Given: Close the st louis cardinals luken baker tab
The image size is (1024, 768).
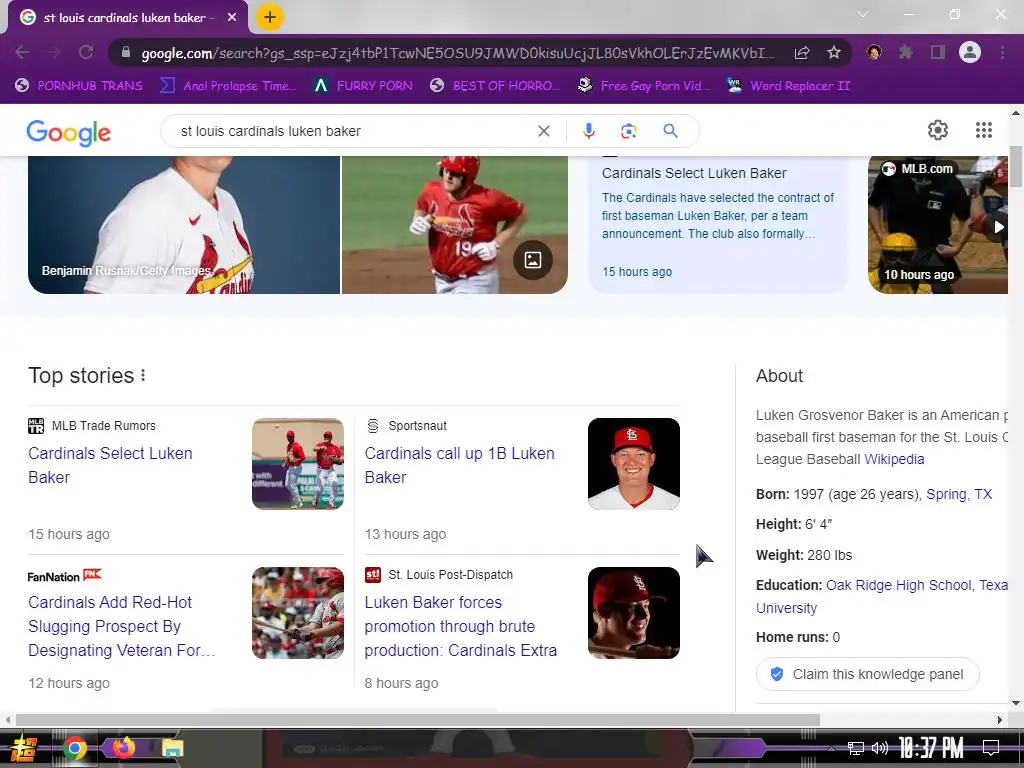Looking at the screenshot, I should click(x=232, y=18).
